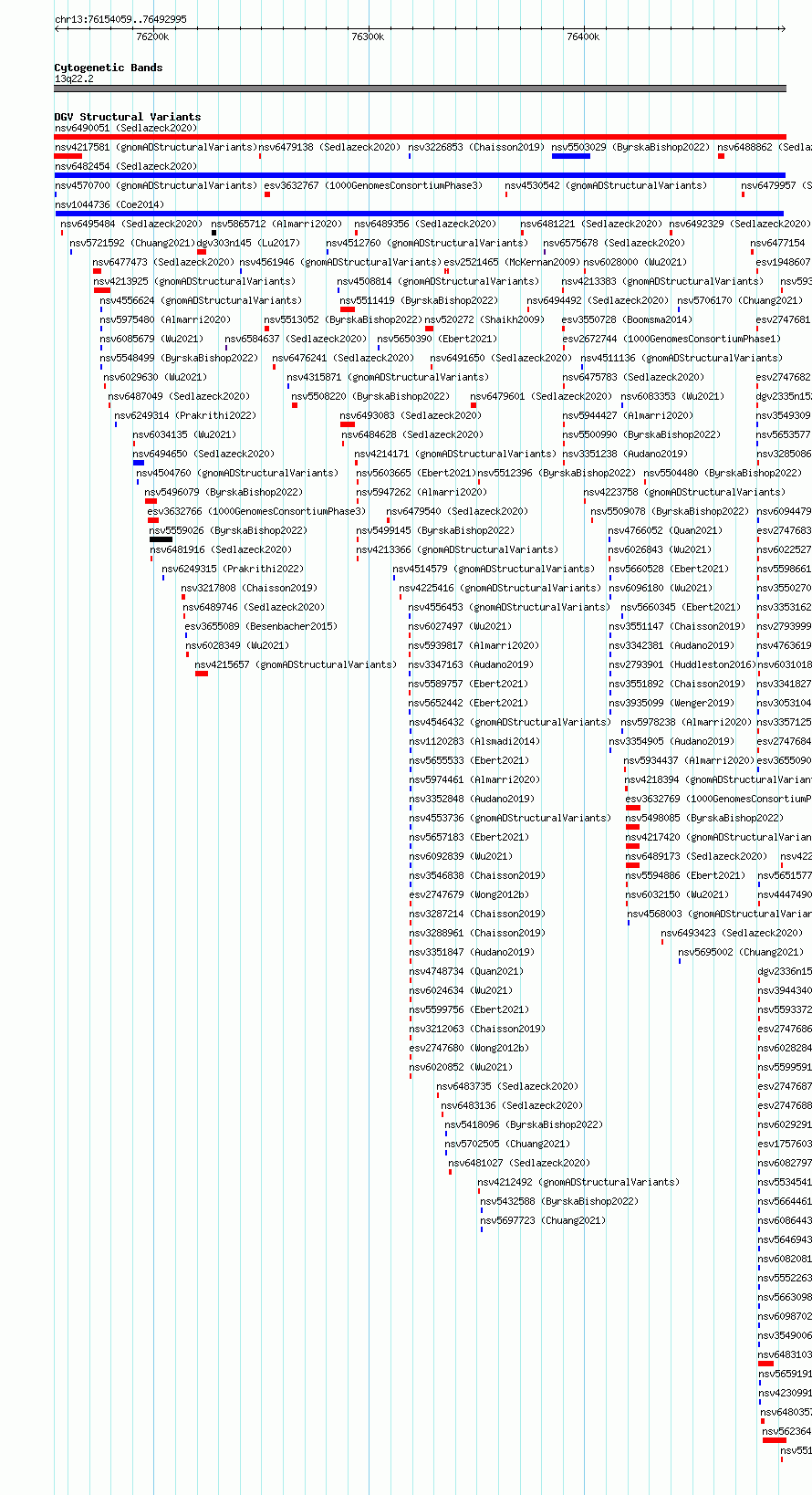Open nsv6494492 (Sedlazeck2020) entry
The image size is (812, 1495).
(598, 301)
